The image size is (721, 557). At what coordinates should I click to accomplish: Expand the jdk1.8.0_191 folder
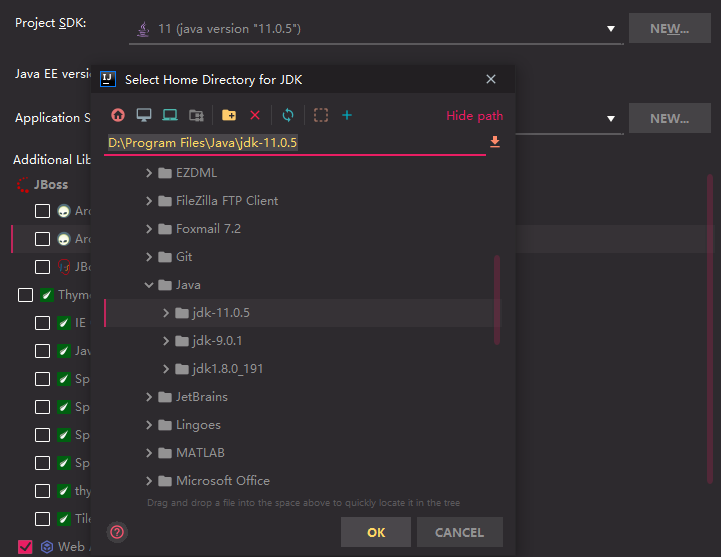tap(166, 369)
